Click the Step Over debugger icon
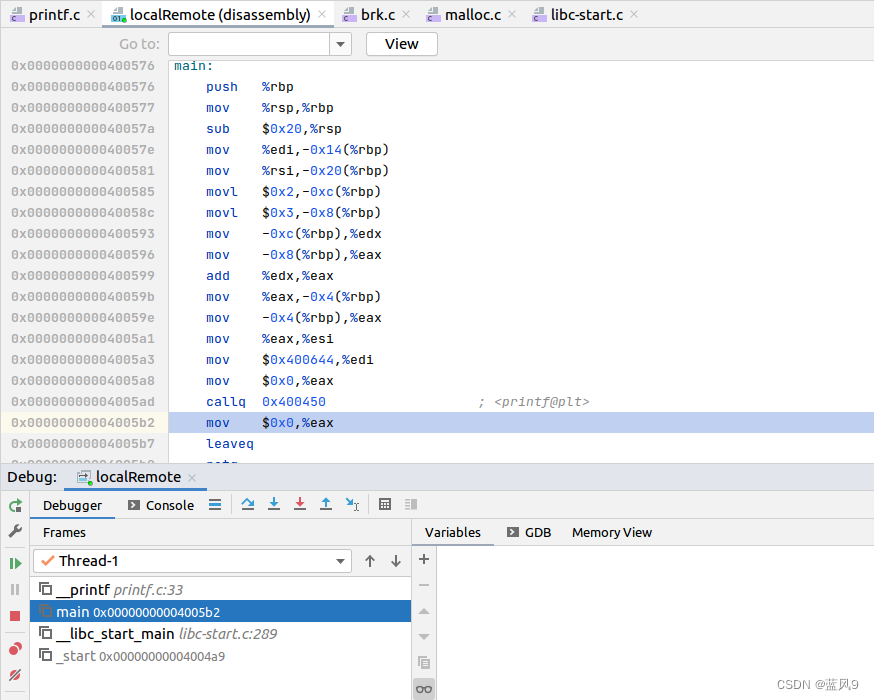This screenshot has width=874, height=700. point(247,504)
